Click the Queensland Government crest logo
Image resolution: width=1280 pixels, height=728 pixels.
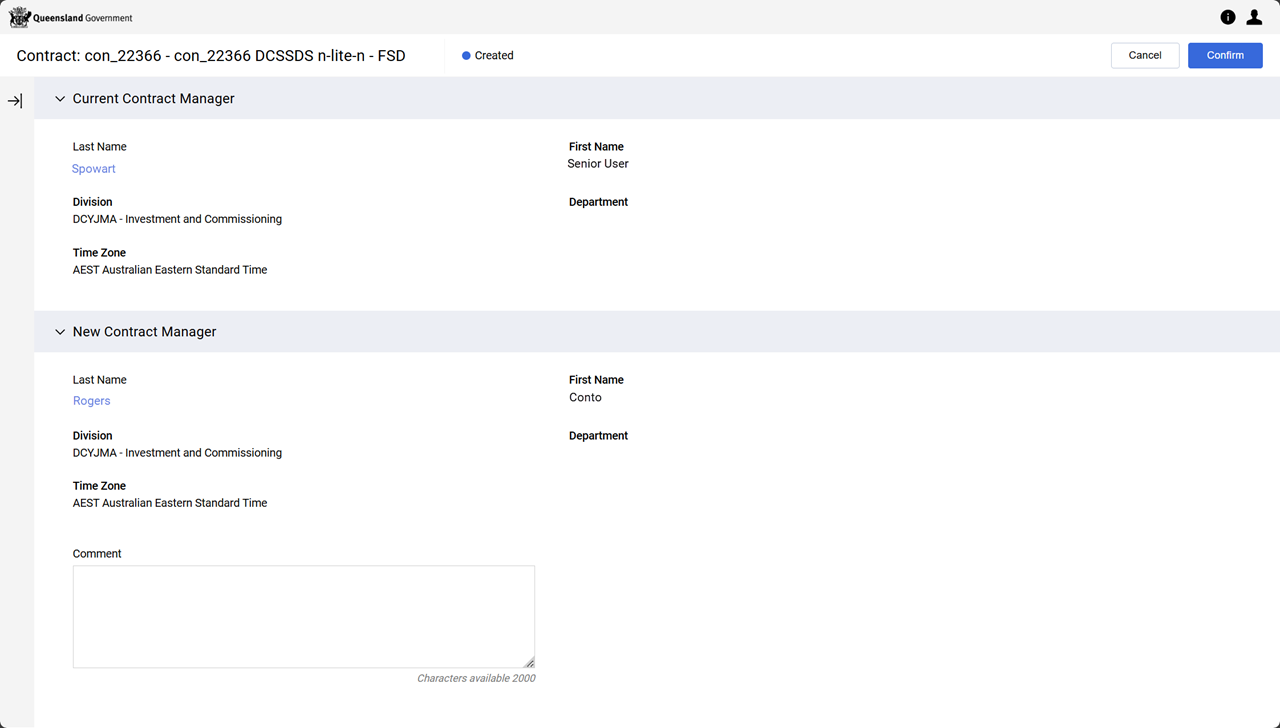point(20,17)
